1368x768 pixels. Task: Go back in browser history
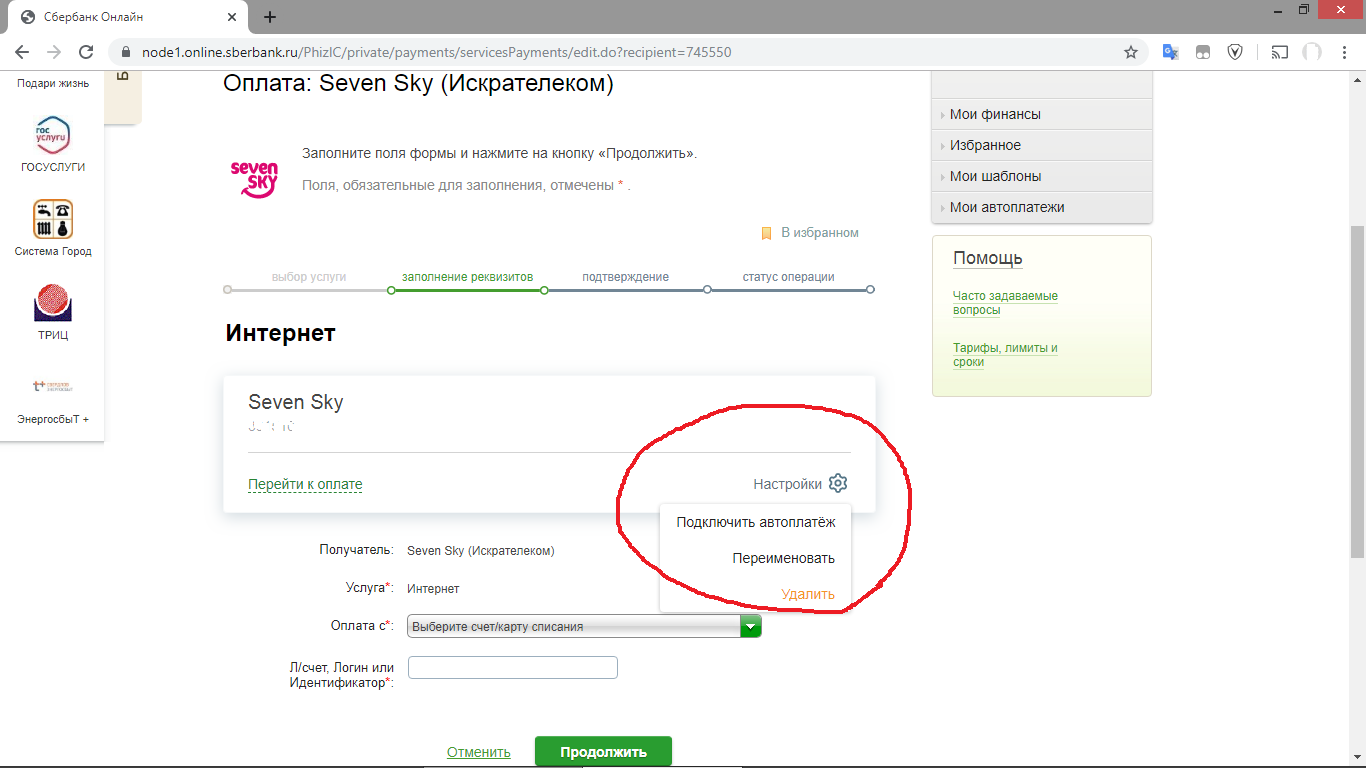22,52
